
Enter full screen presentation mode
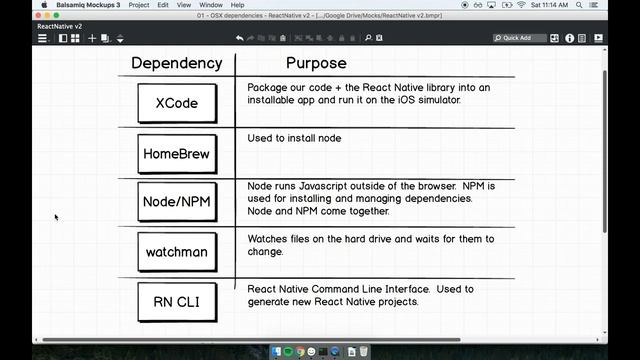(598, 38)
